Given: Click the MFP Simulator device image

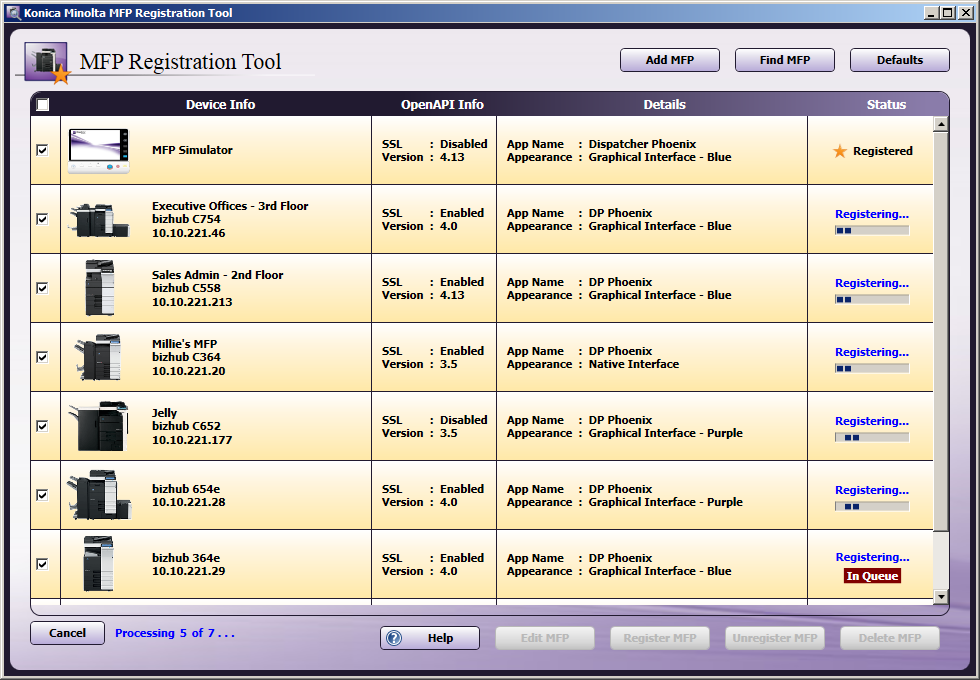Looking at the screenshot, I should point(99,151).
